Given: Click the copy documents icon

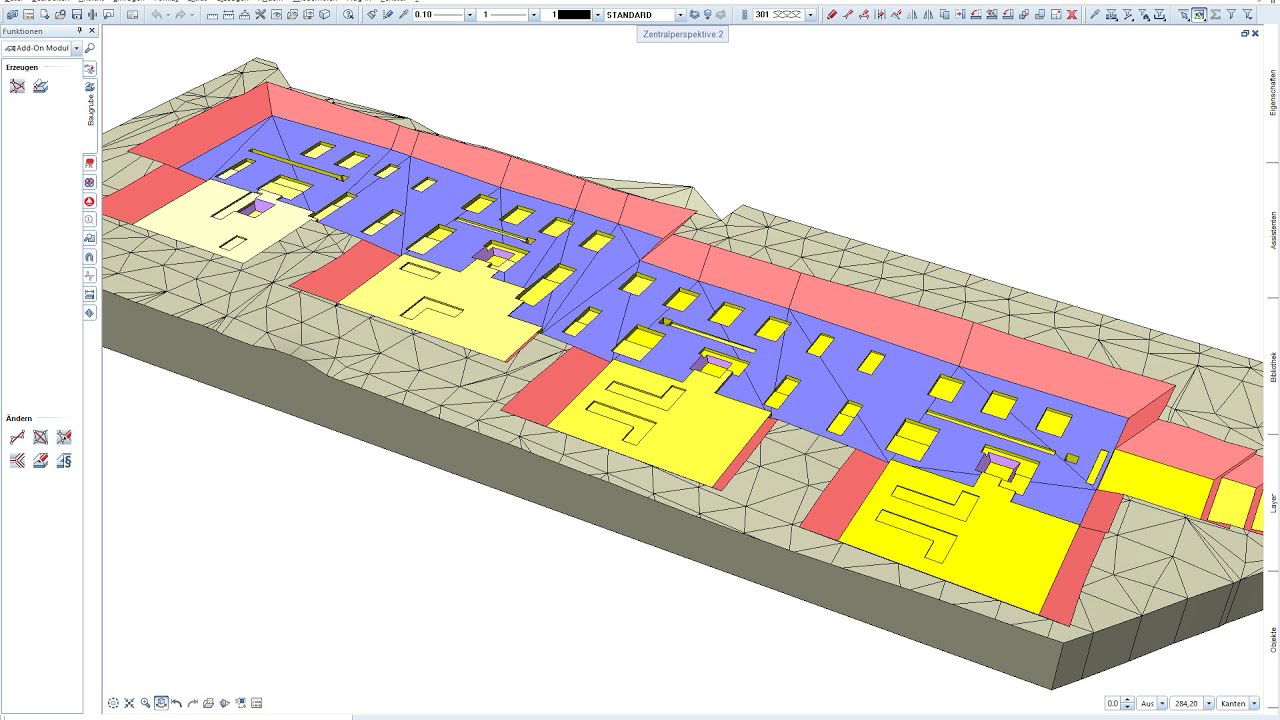Looking at the screenshot, I should pos(944,15).
